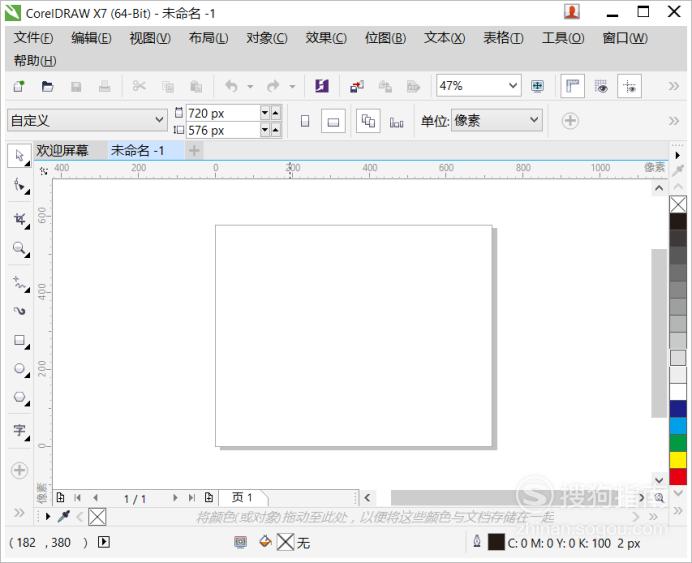The height and width of the screenshot is (563, 692).
Task: Open the 视图(V) menu
Action: pos(150,38)
